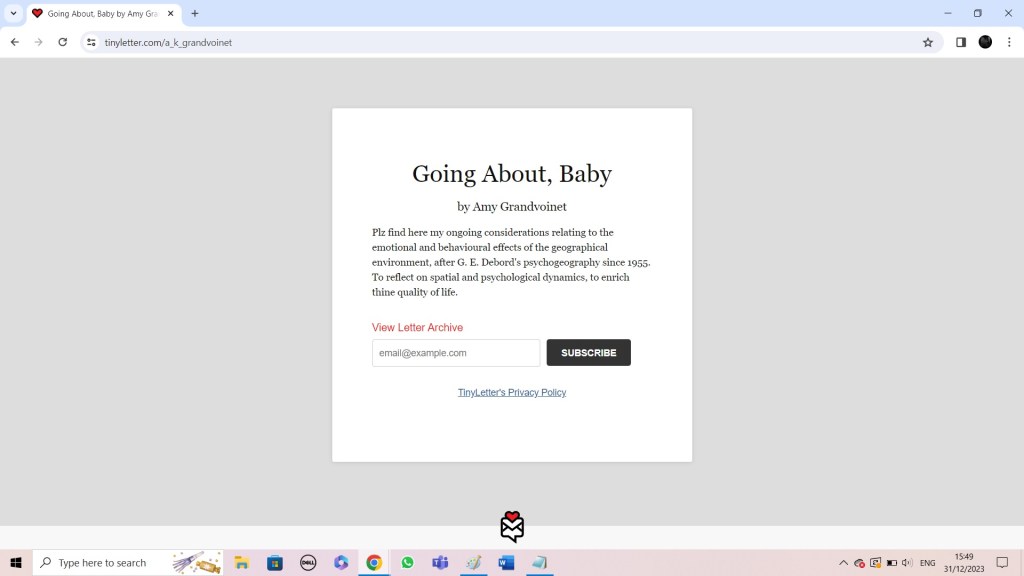1024x576 pixels.
Task: View site information icon in address bar
Action: [x=91, y=42]
